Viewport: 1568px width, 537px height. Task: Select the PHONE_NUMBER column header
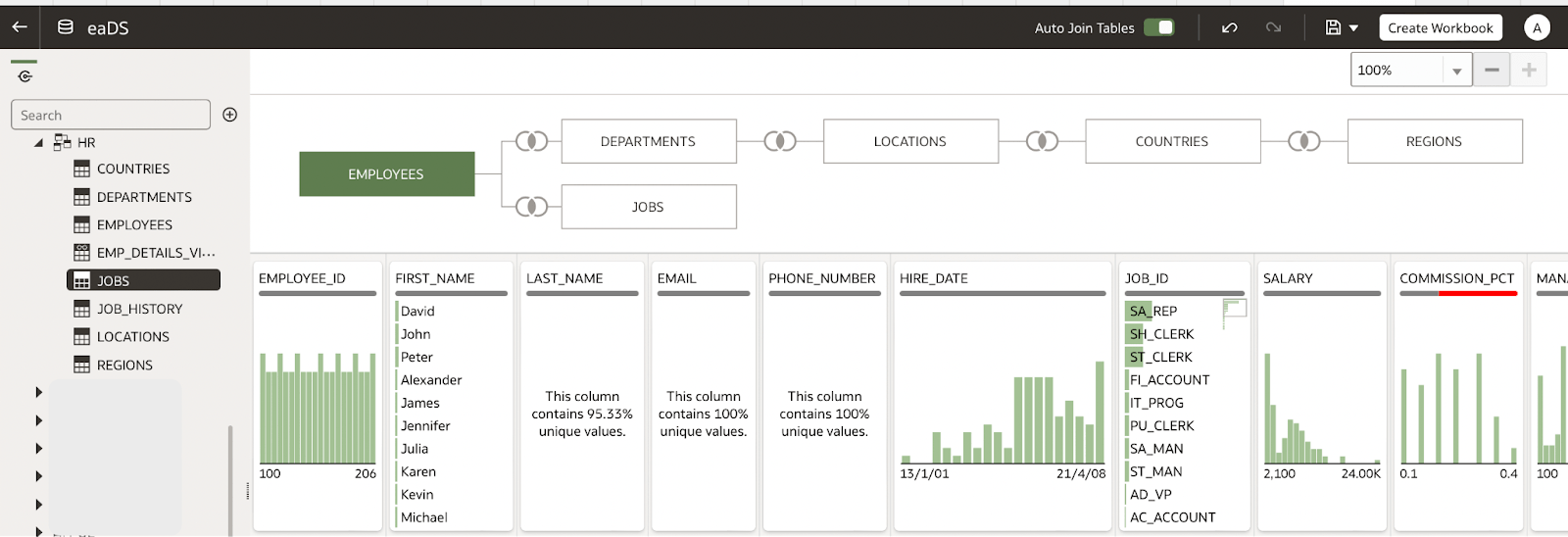click(x=822, y=278)
